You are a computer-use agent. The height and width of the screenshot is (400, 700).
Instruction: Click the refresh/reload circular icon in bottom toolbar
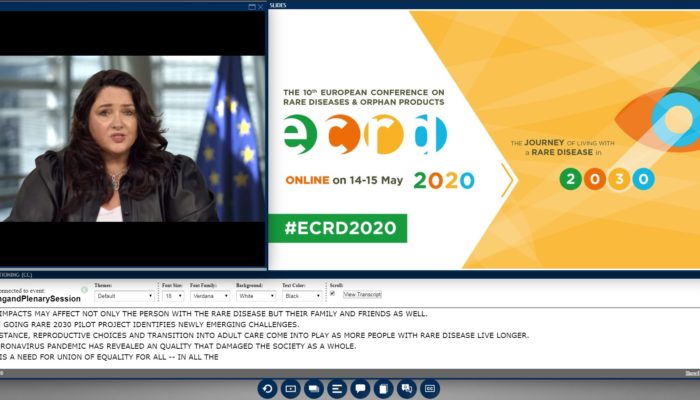(267, 389)
